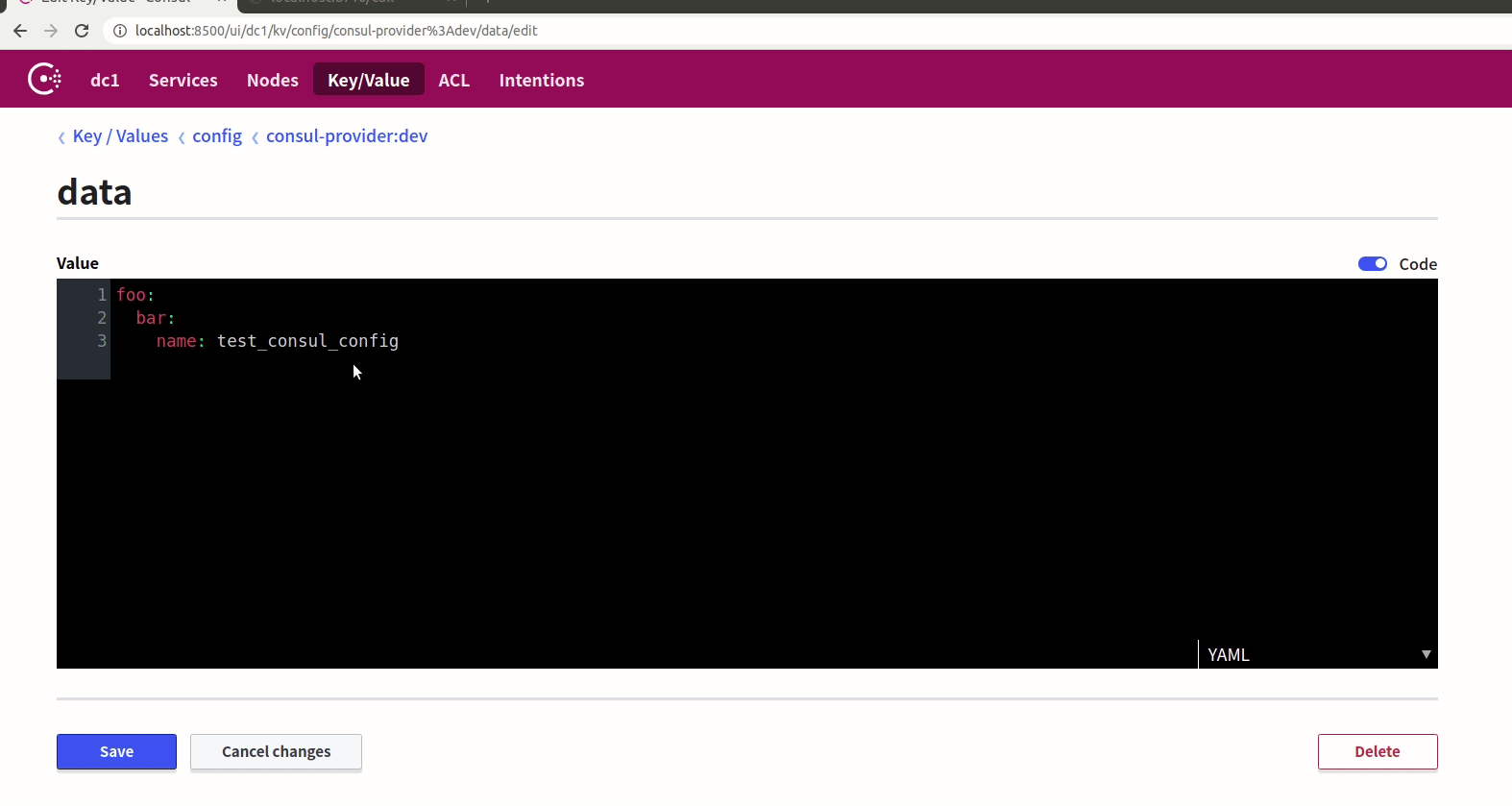Select the Key/Value tab

point(369,80)
